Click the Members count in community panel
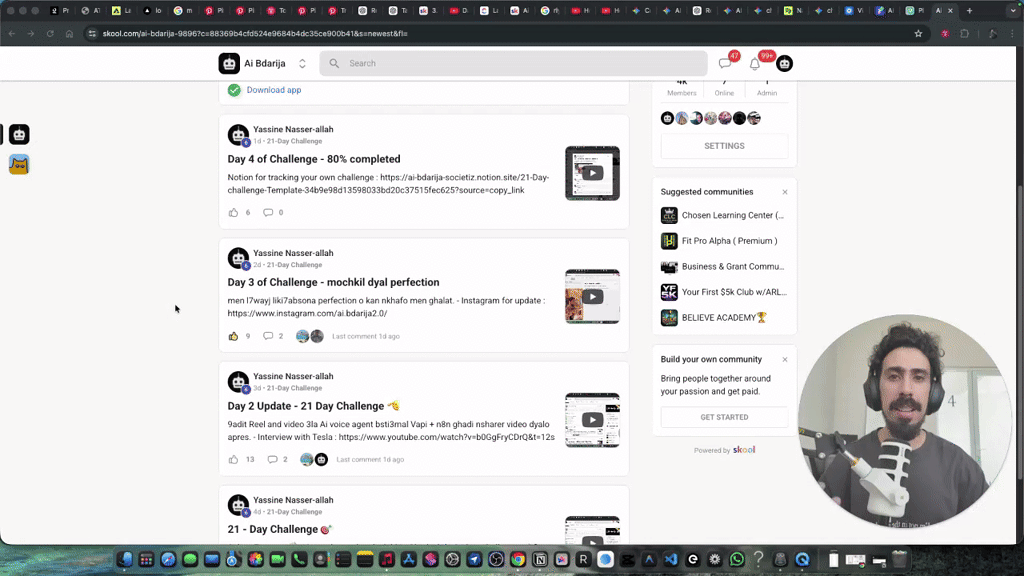The height and width of the screenshot is (576, 1024). point(682,88)
